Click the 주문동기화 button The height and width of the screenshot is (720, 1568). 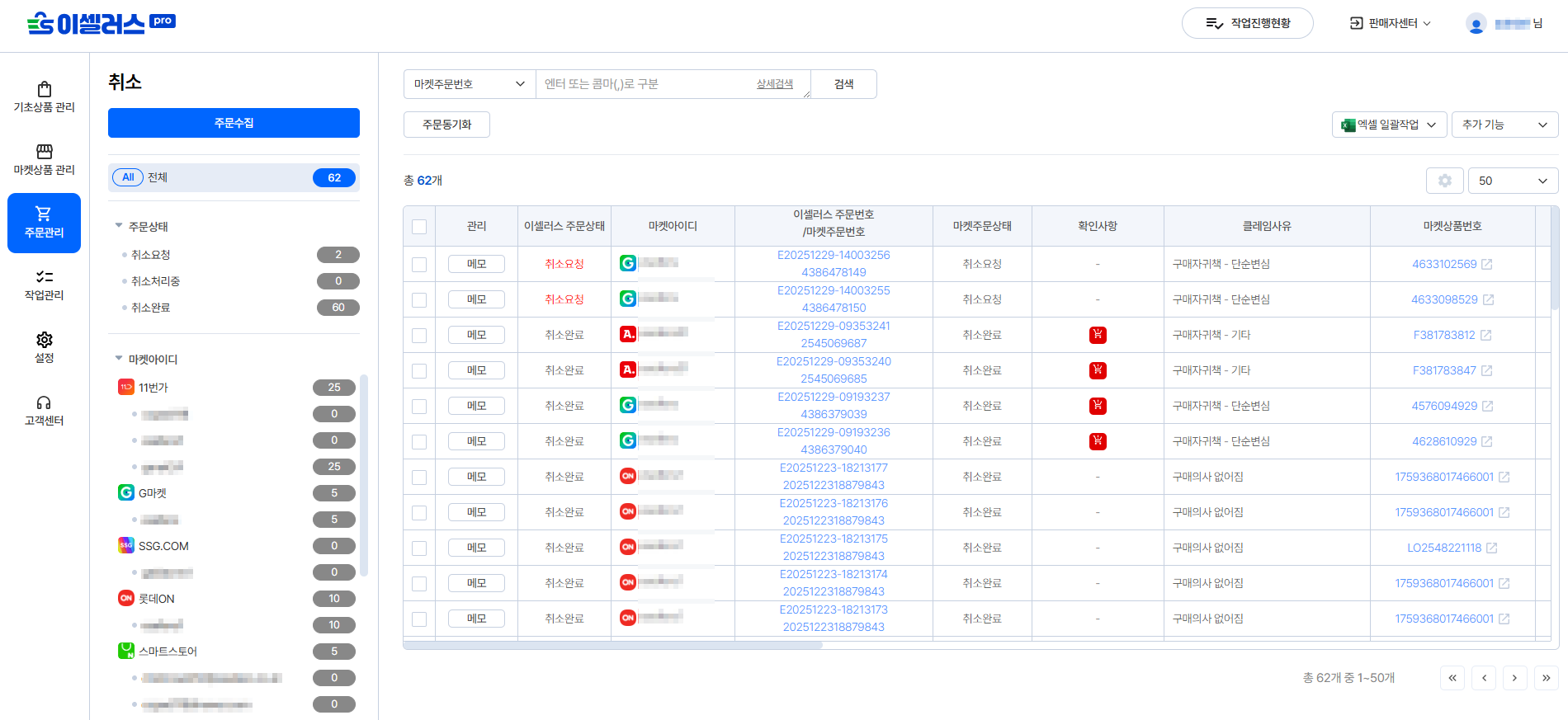[x=446, y=125]
